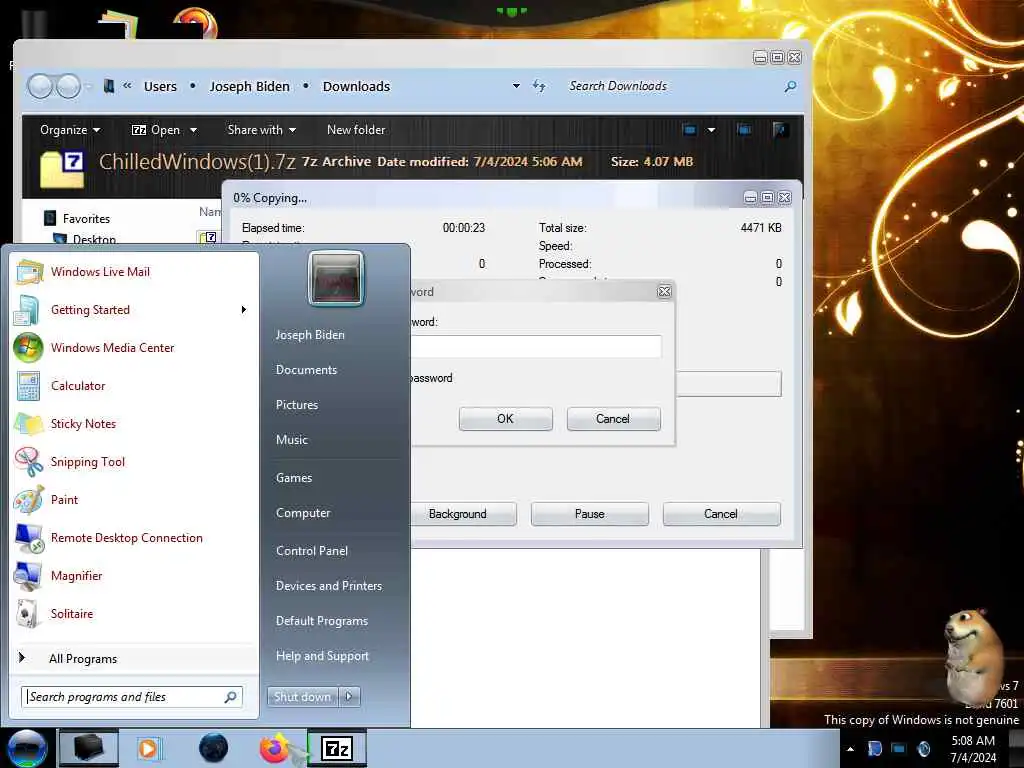The image size is (1024, 768).
Task: Click the Search programs and files box
Action: pos(132,697)
